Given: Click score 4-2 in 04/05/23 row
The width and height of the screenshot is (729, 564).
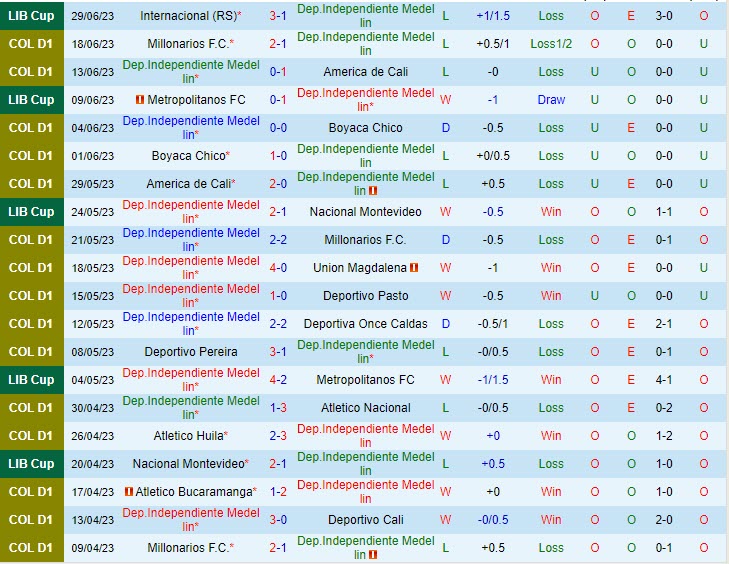Looking at the screenshot, I should [x=278, y=380].
